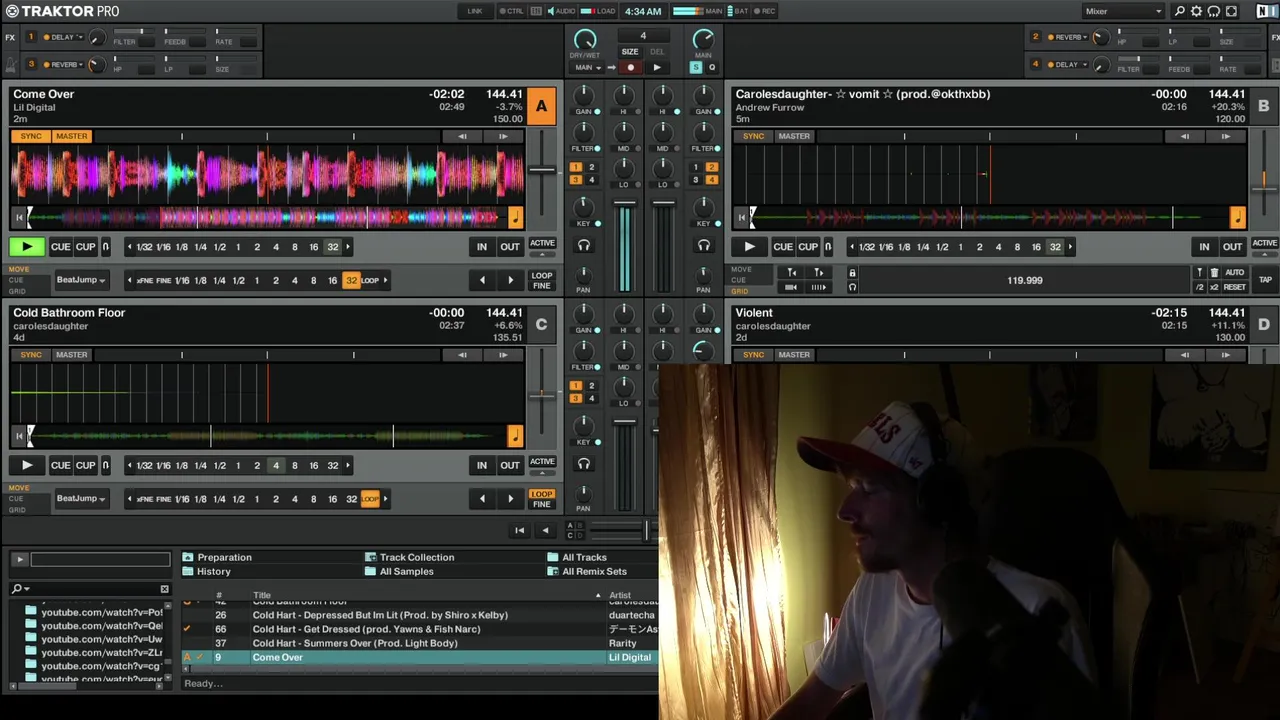Click the crossfader
Viewport: 1280px width, 720px height.
click(x=648, y=530)
